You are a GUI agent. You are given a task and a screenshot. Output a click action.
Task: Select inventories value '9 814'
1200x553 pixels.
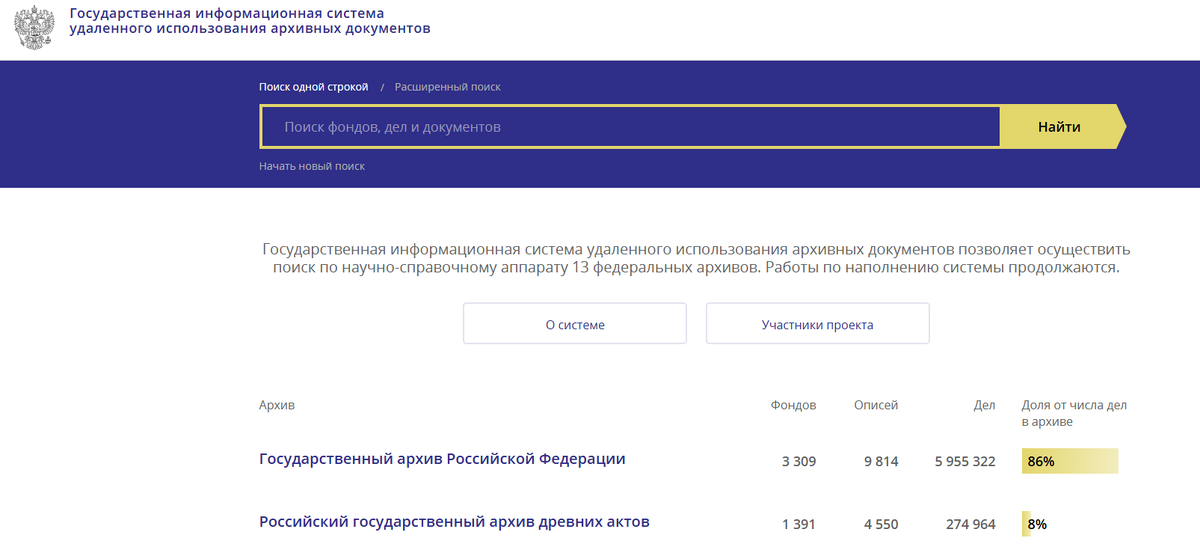882,461
